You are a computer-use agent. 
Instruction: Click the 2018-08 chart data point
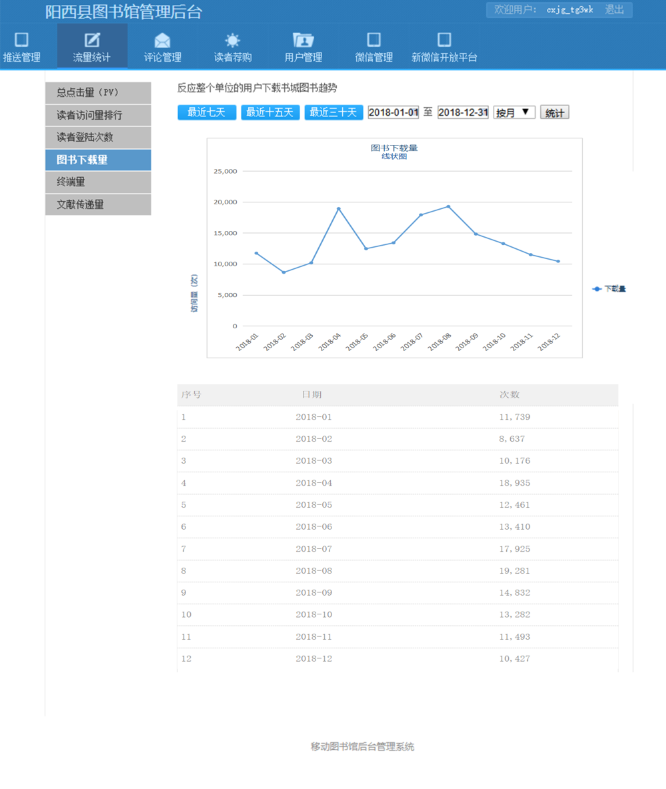(x=449, y=206)
